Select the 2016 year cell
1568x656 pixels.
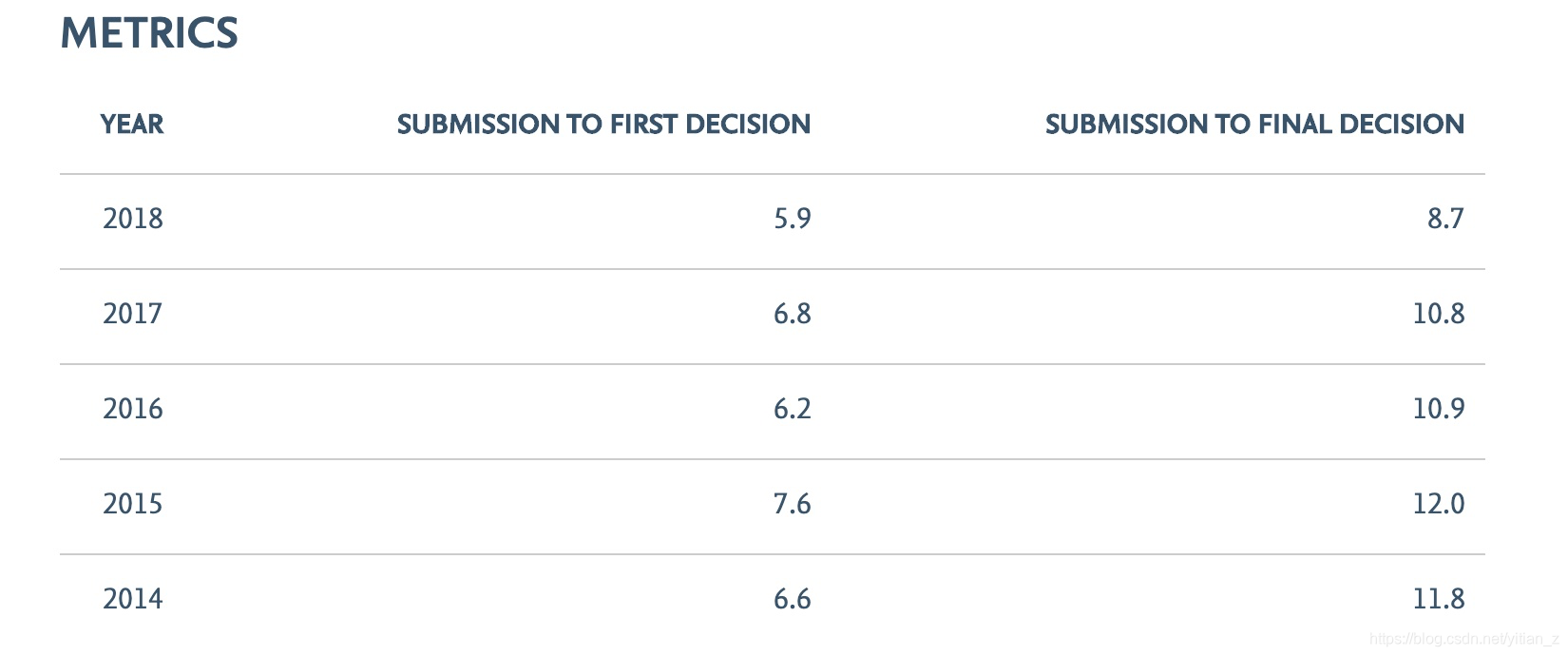tap(133, 409)
